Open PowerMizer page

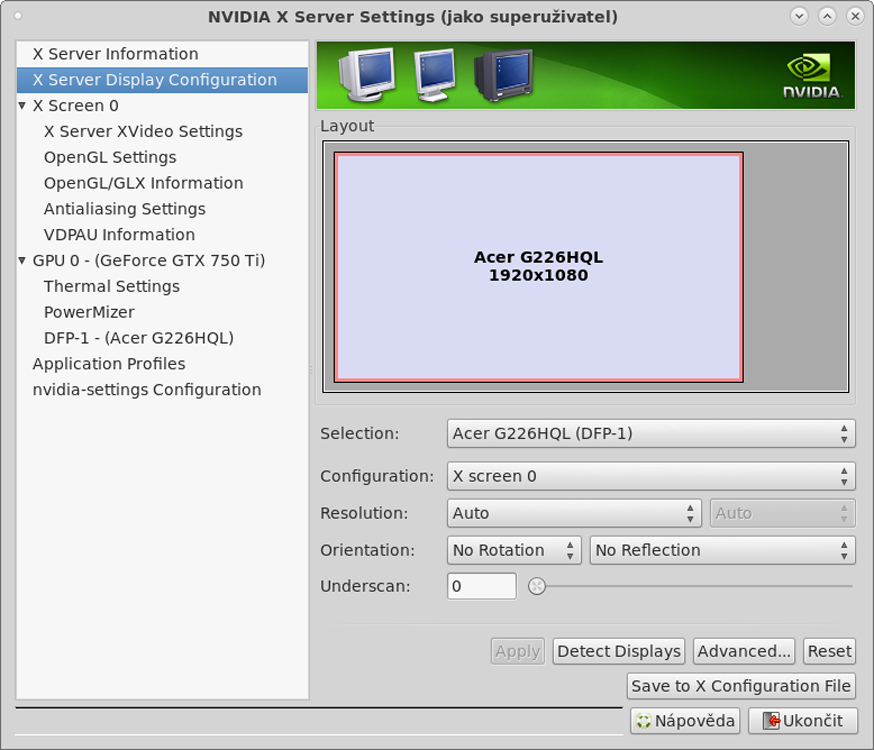click(x=89, y=312)
